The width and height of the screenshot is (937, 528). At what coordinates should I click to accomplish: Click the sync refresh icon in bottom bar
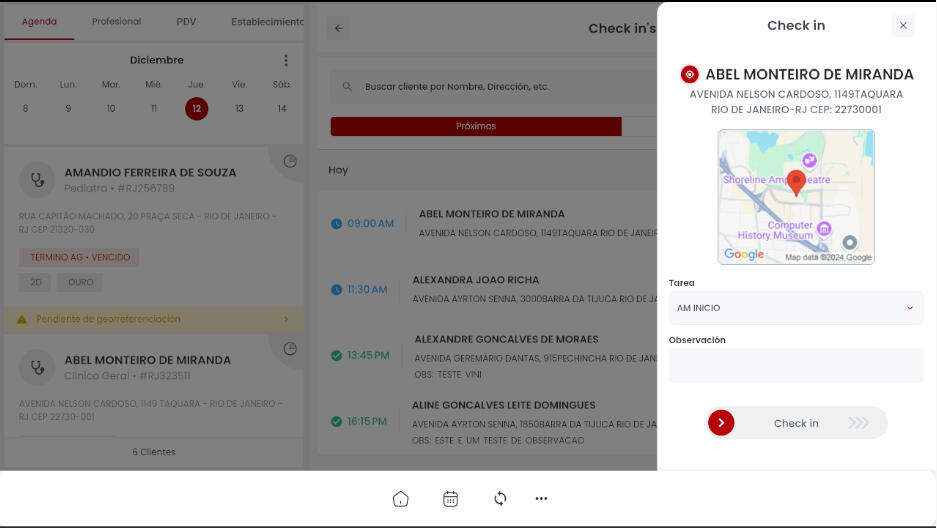pyautogui.click(x=500, y=498)
